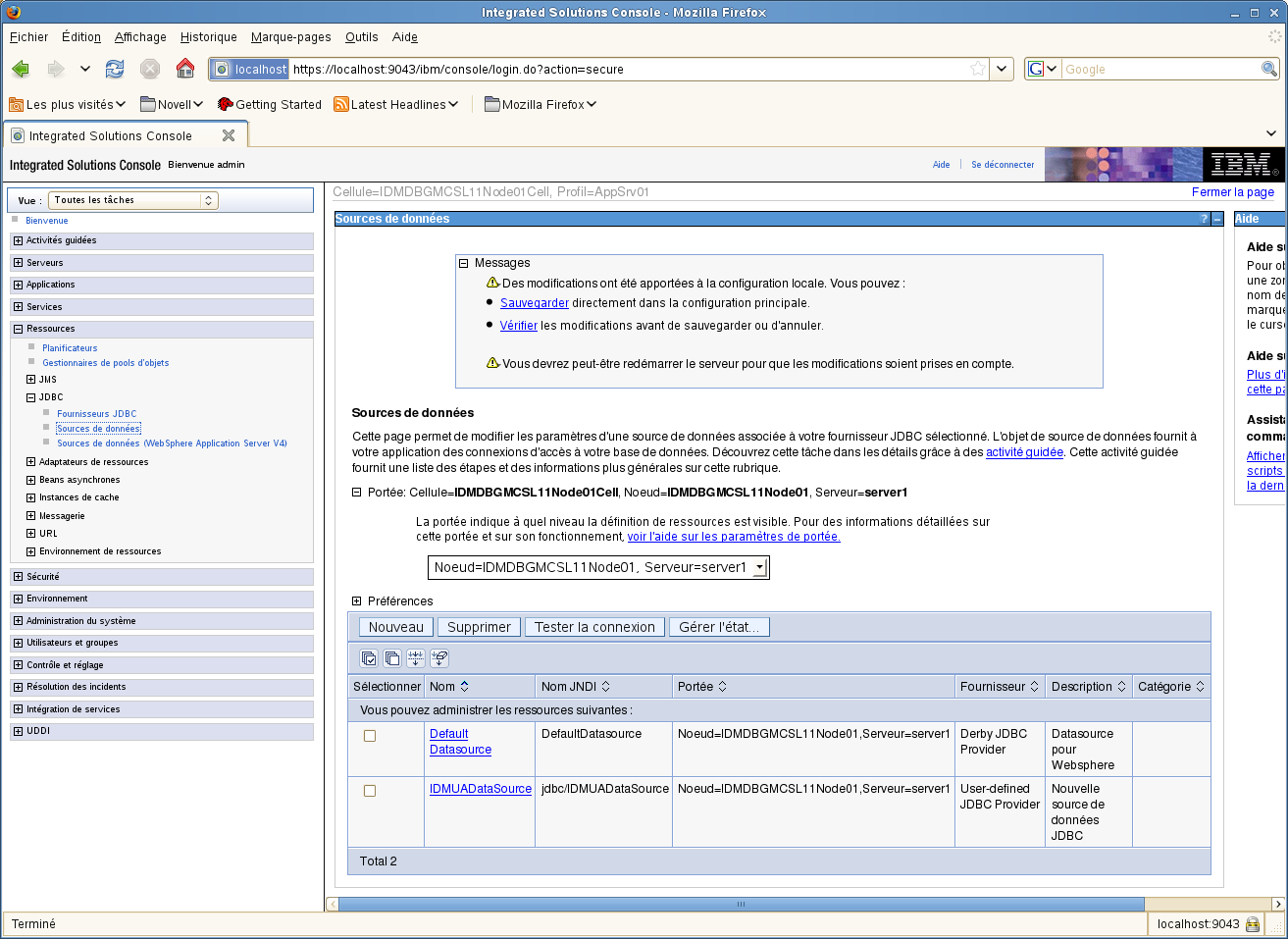Click the Select All rows table icon

pos(369,658)
